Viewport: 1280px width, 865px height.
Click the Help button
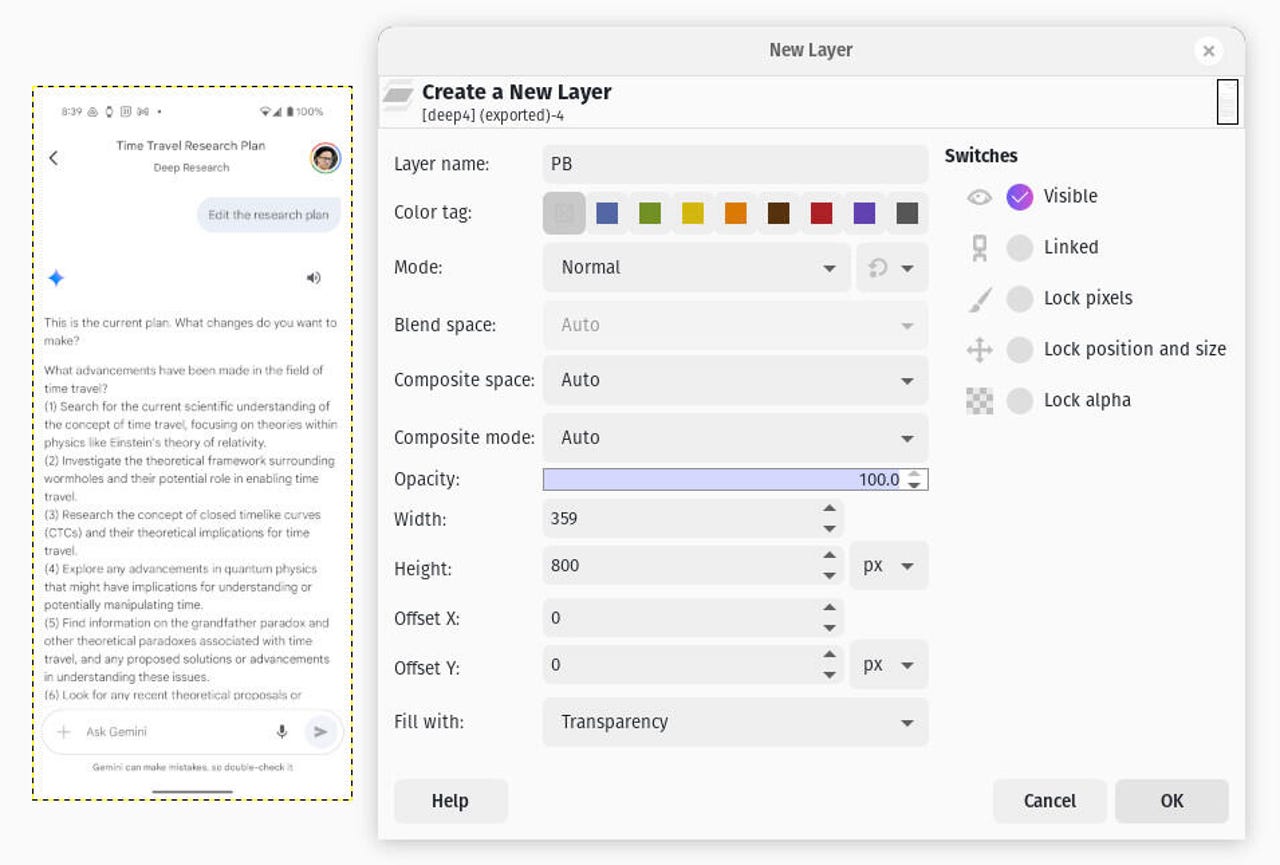pyautogui.click(x=450, y=801)
